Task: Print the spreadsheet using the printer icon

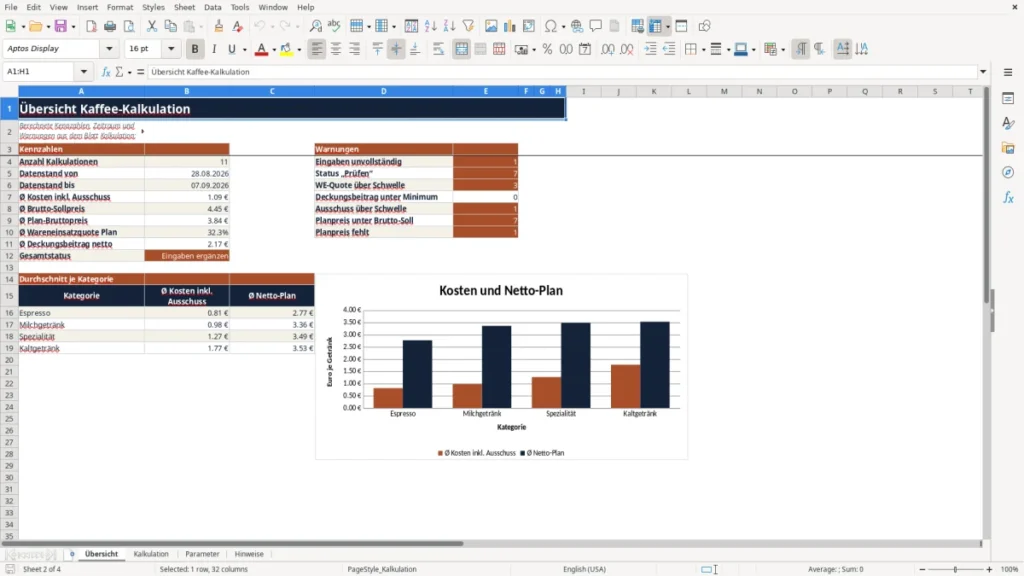Action: click(x=110, y=26)
